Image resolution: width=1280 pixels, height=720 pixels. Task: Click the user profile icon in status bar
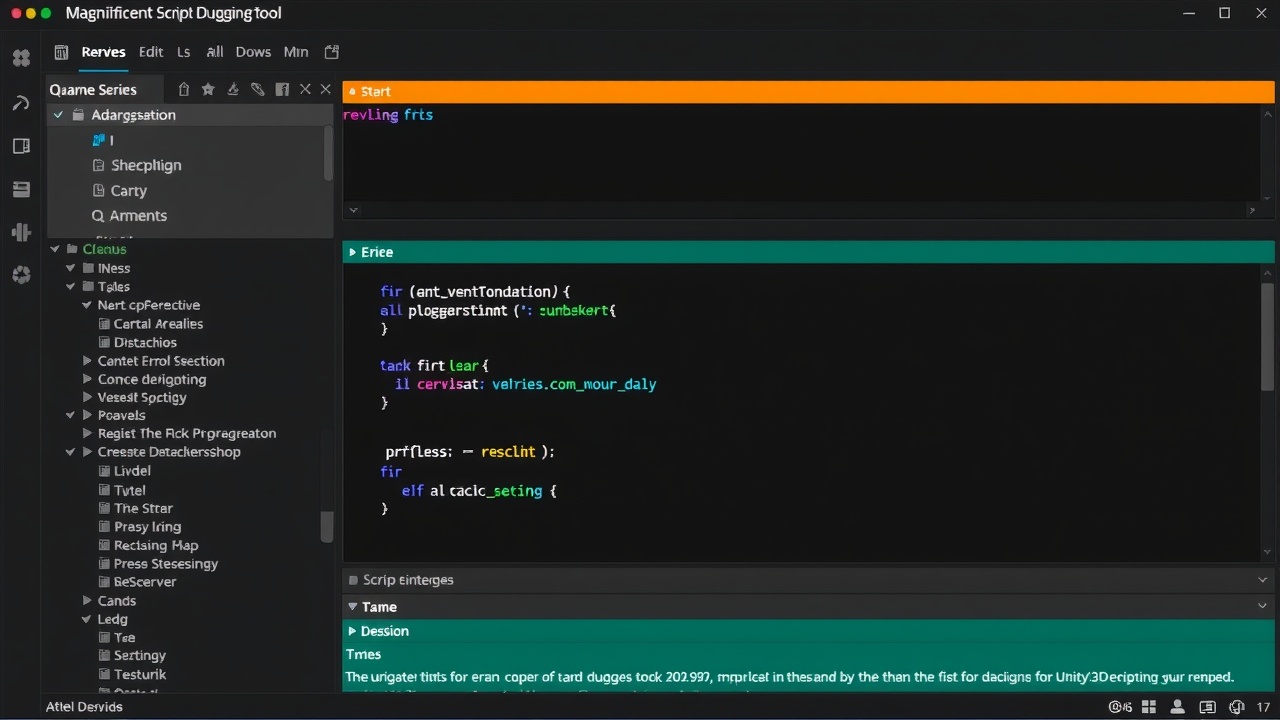coord(1178,707)
